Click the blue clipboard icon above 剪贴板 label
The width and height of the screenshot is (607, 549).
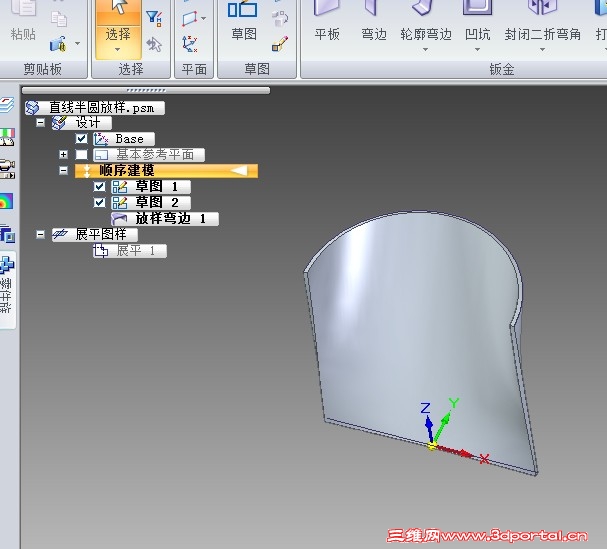click(58, 44)
